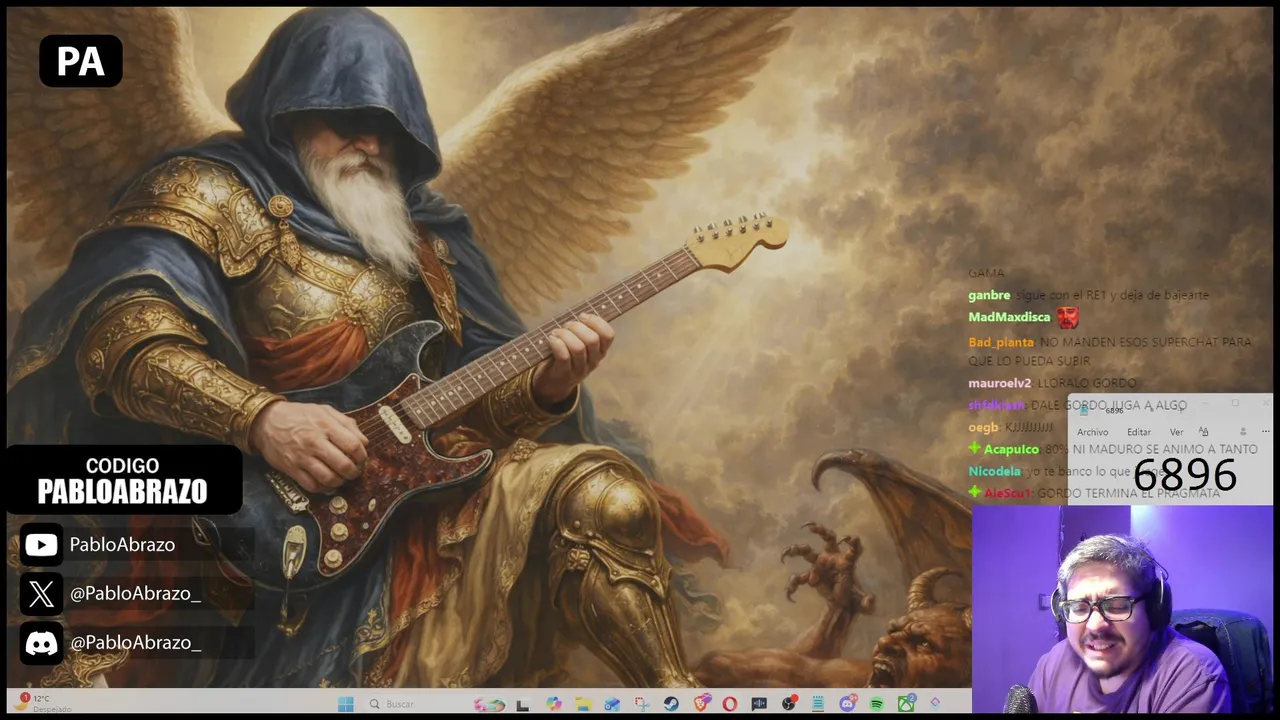Click the Discord logo in overlay

coord(41,643)
